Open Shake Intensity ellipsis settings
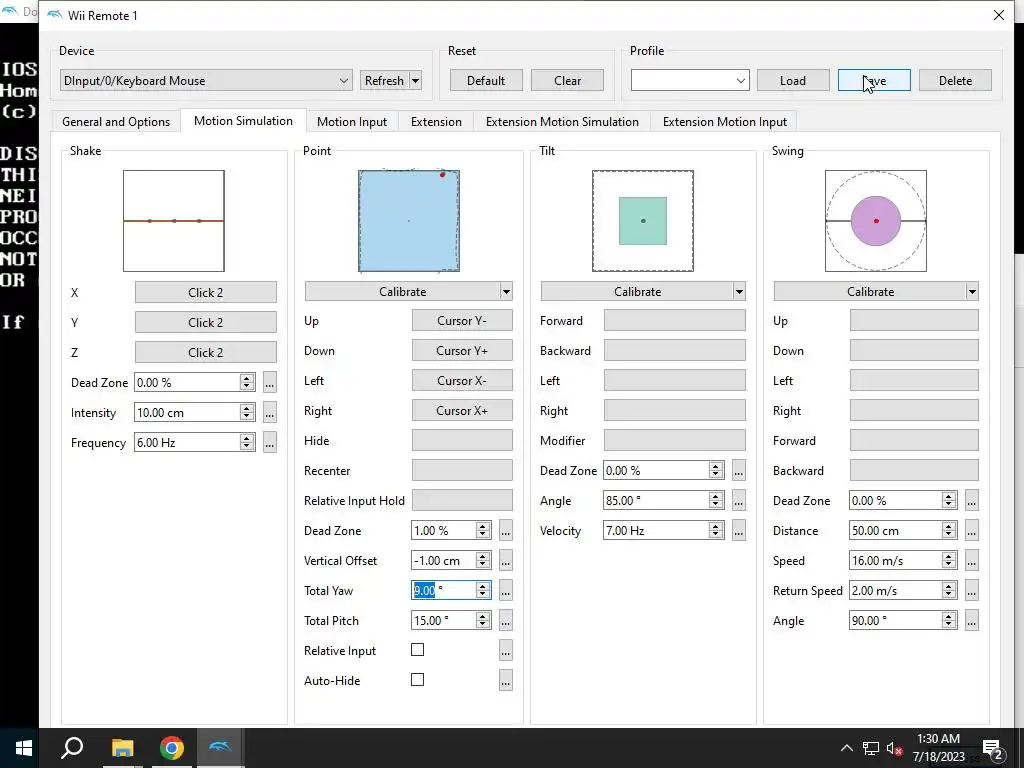 click(x=270, y=413)
